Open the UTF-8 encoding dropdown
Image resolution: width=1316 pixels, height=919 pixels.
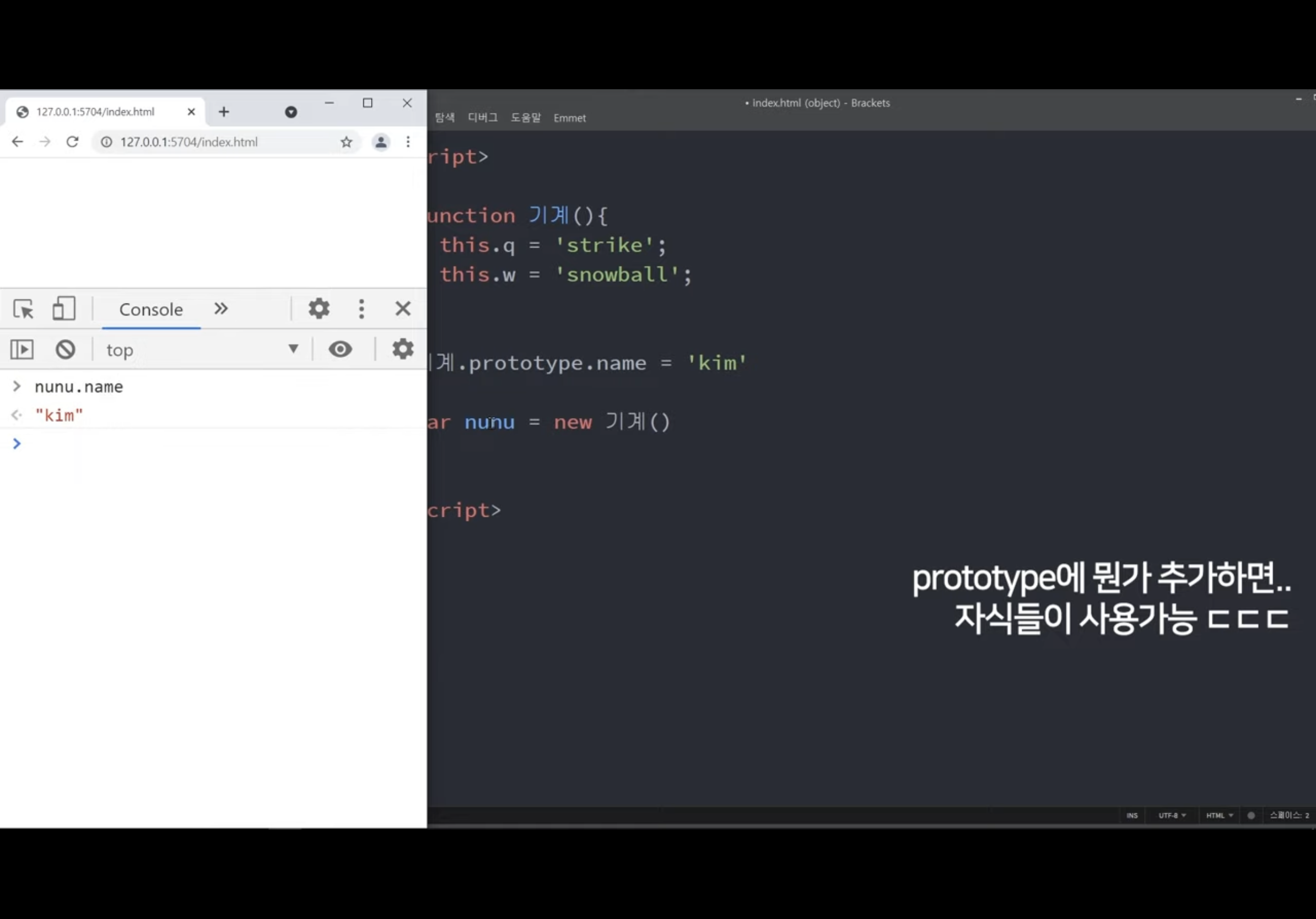click(1172, 815)
